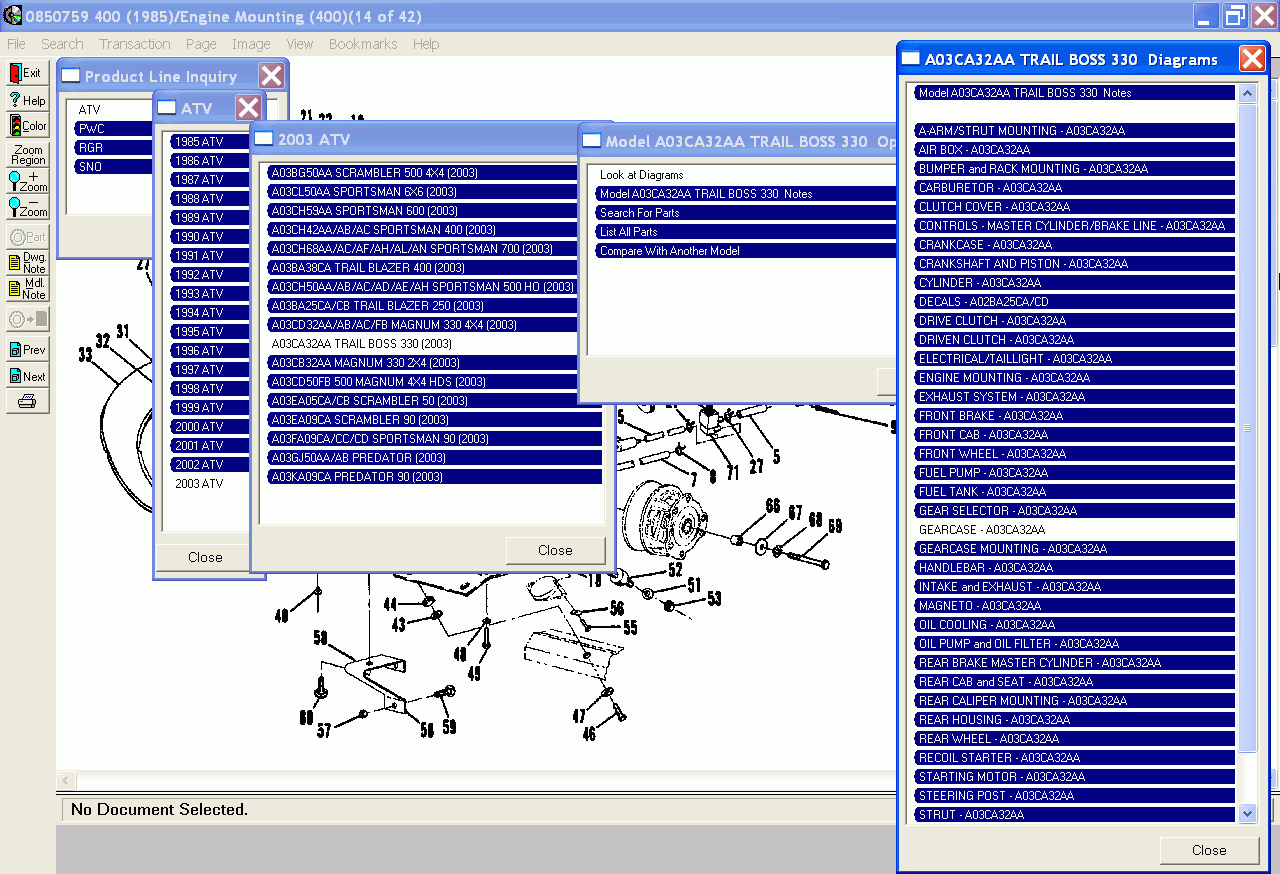
Task: Open the Mdl. Note button
Action: [27, 289]
